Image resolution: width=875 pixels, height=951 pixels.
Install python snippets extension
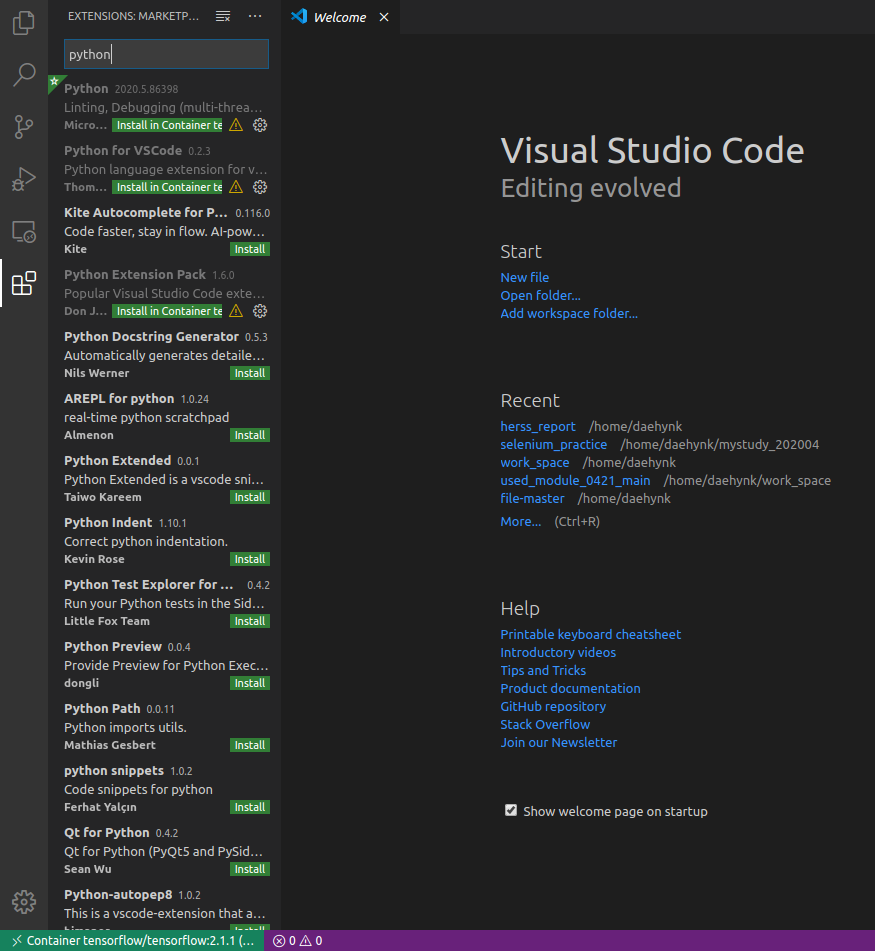250,807
